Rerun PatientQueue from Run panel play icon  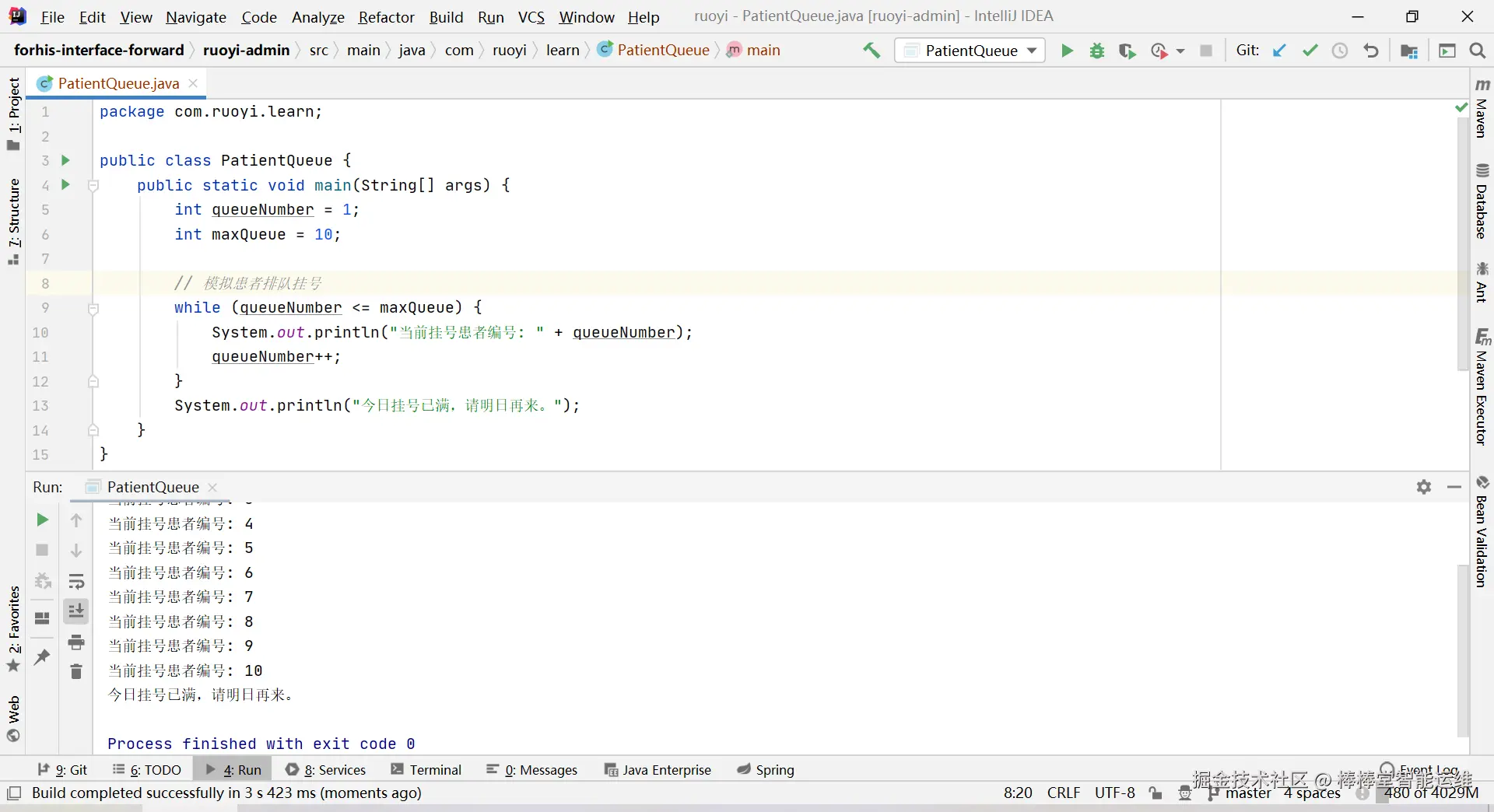(42, 520)
